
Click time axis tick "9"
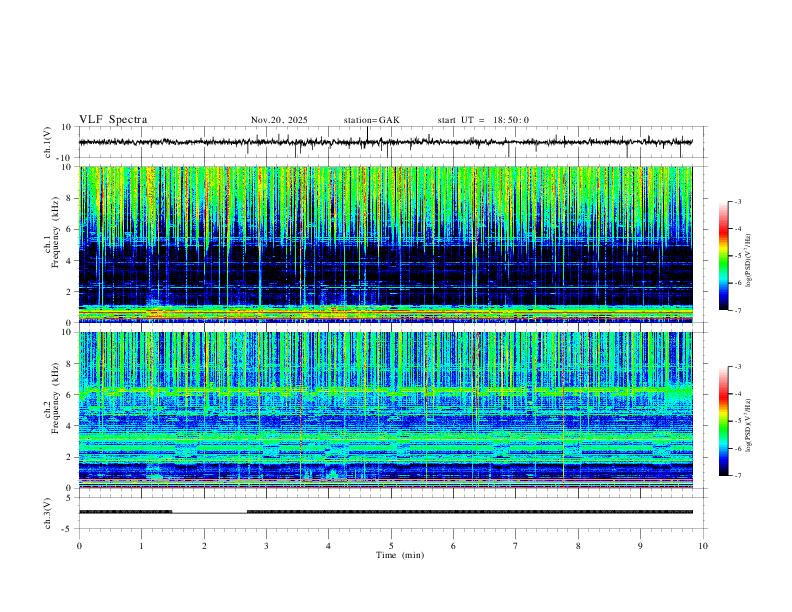coord(640,546)
